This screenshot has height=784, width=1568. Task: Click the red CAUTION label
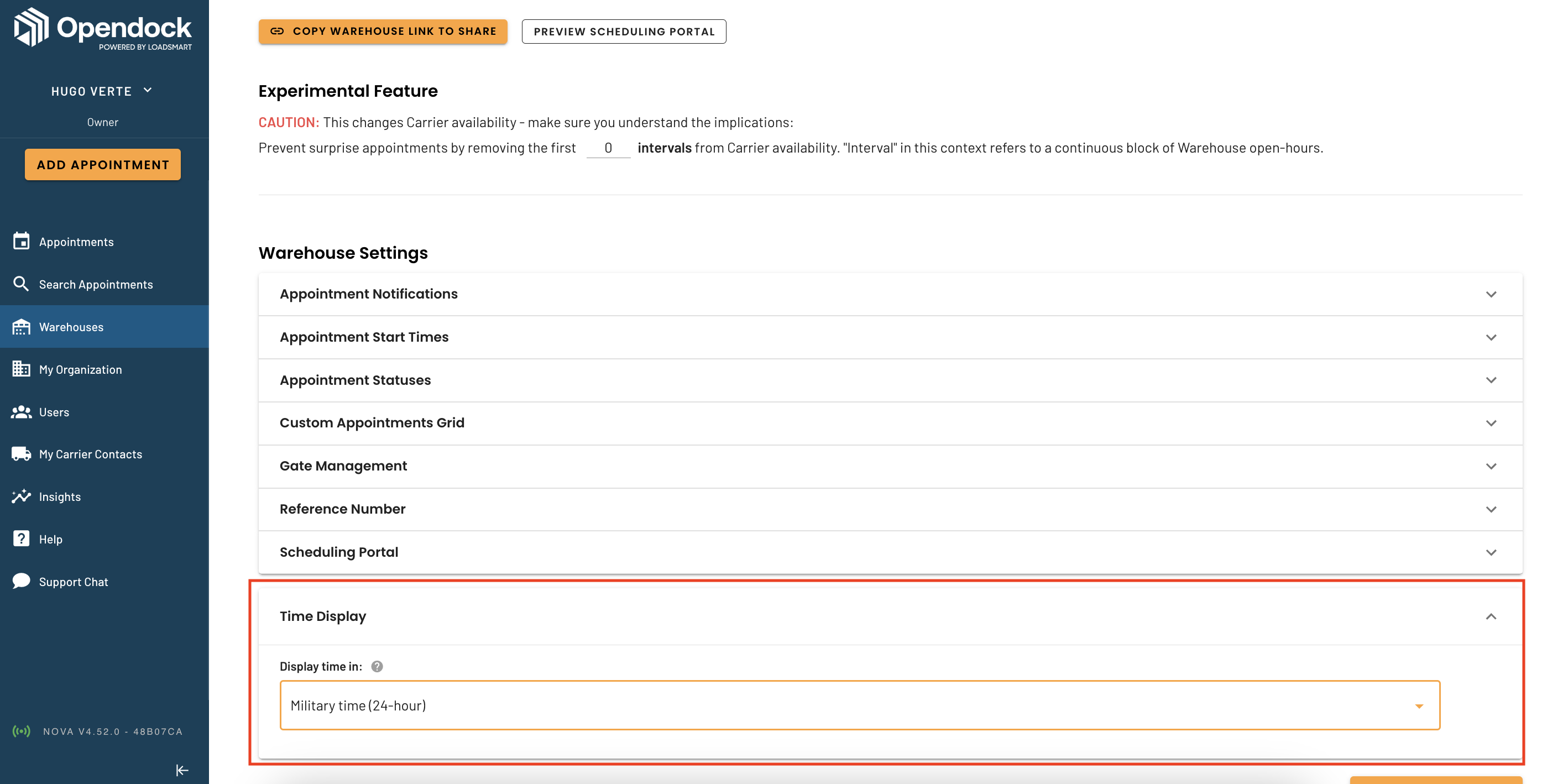point(289,122)
